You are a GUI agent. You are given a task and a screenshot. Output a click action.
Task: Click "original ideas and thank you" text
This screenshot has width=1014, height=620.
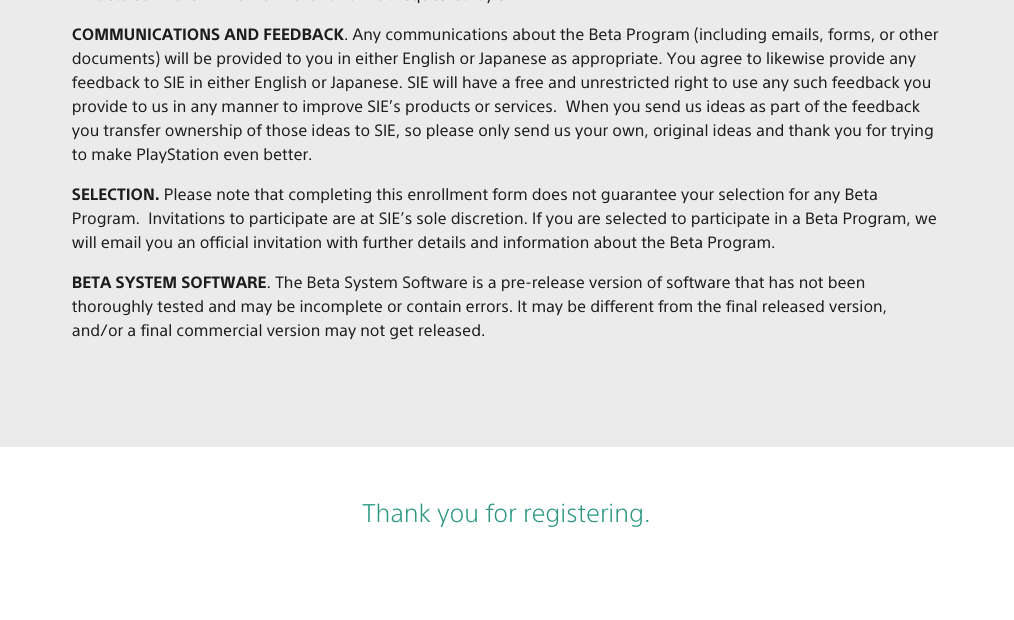759,131
